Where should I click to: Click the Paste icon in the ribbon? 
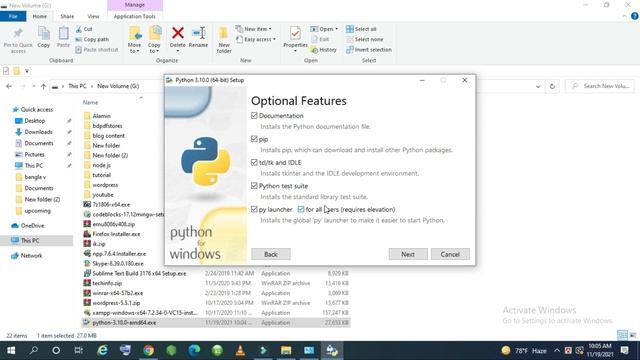(63, 33)
